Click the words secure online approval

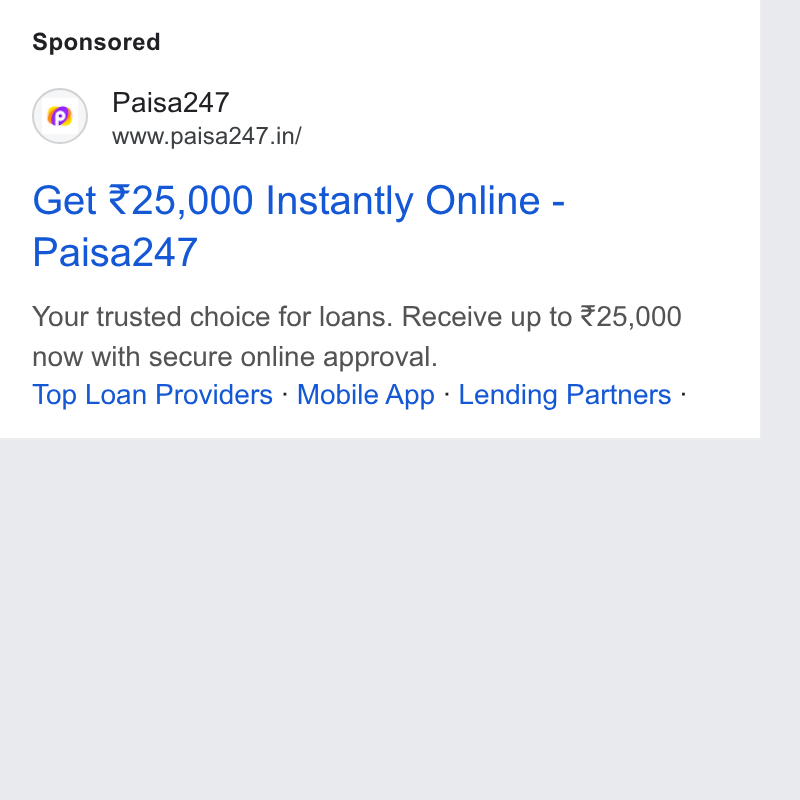293,357
